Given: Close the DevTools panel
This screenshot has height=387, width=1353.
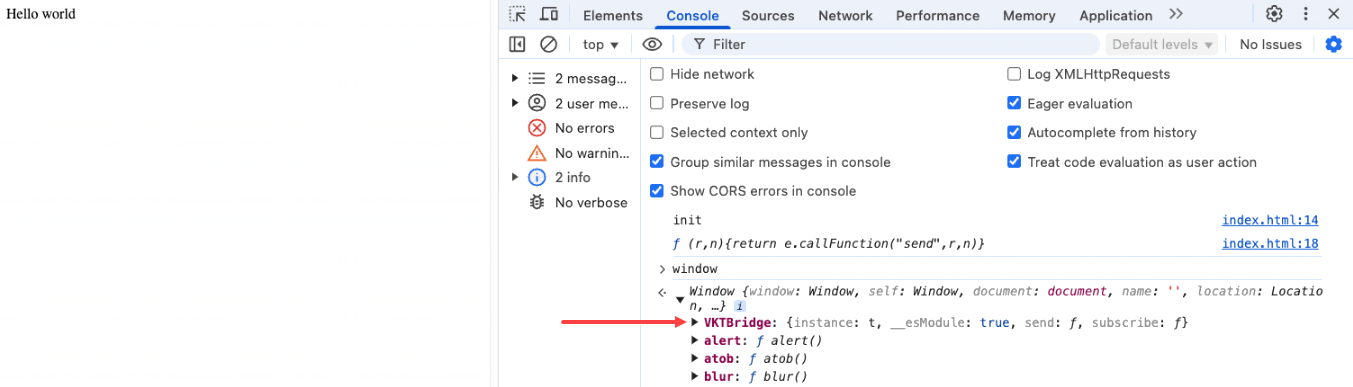Looking at the screenshot, I should point(1333,14).
